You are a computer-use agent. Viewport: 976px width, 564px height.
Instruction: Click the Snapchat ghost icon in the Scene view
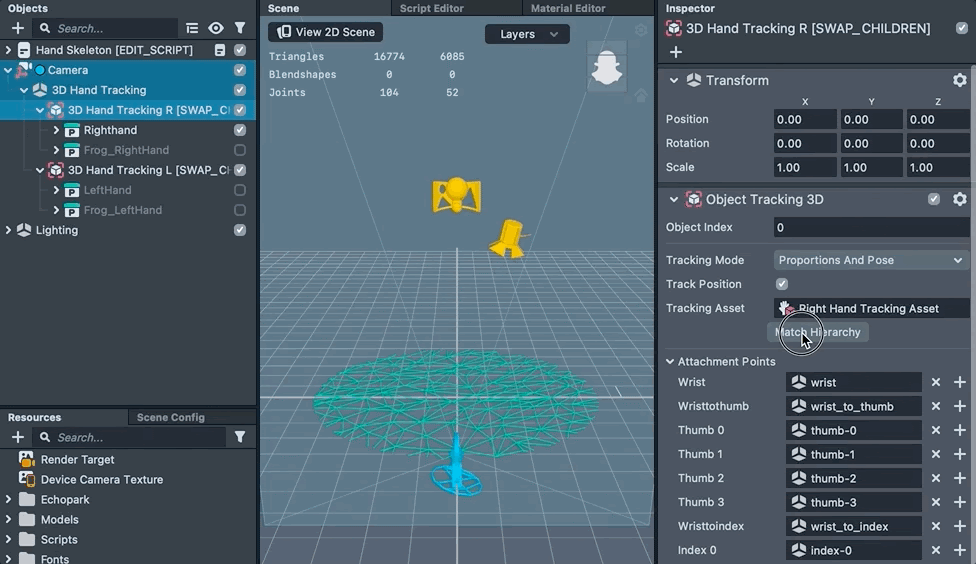(x=606, y=69)
